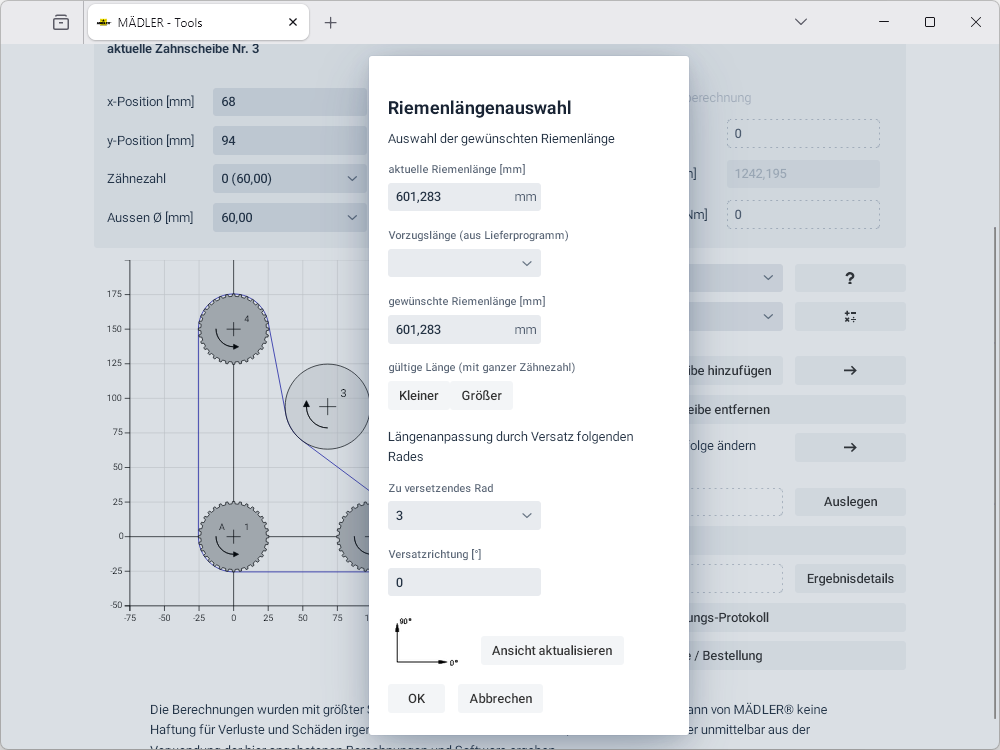Screen dimensions: 1000x750
Task: Click the Versatzrichtung input field
Action: pyautogui.click(x=464, y=582)
